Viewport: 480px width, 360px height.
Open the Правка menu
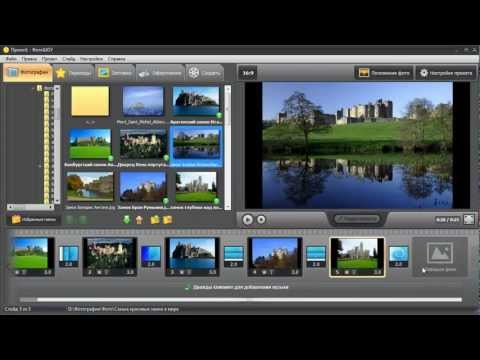[x=29, y=59]
